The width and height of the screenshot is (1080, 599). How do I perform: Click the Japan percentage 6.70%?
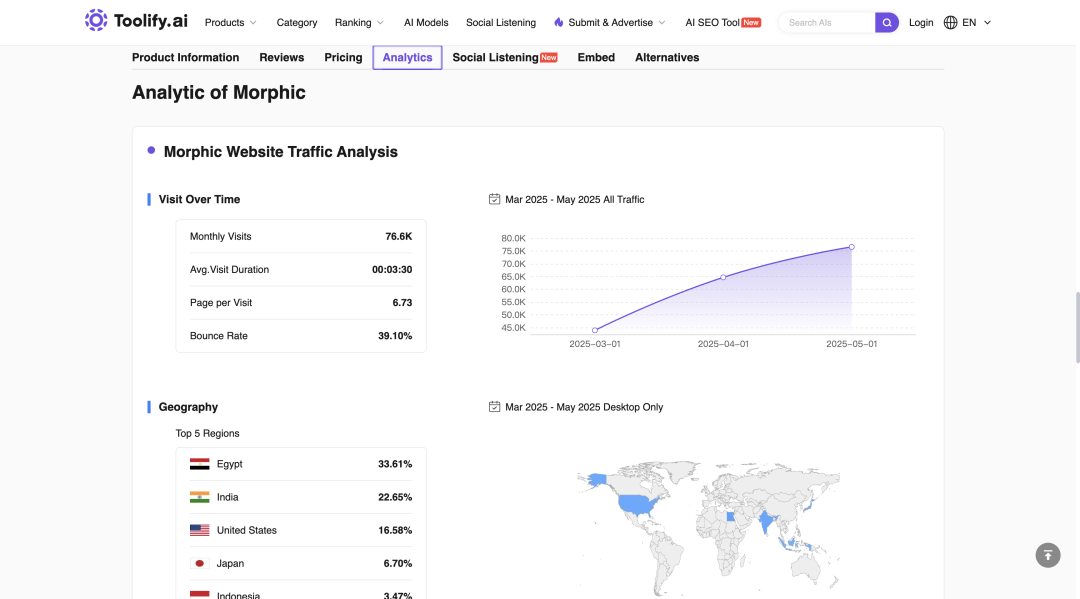coord(397,563)
